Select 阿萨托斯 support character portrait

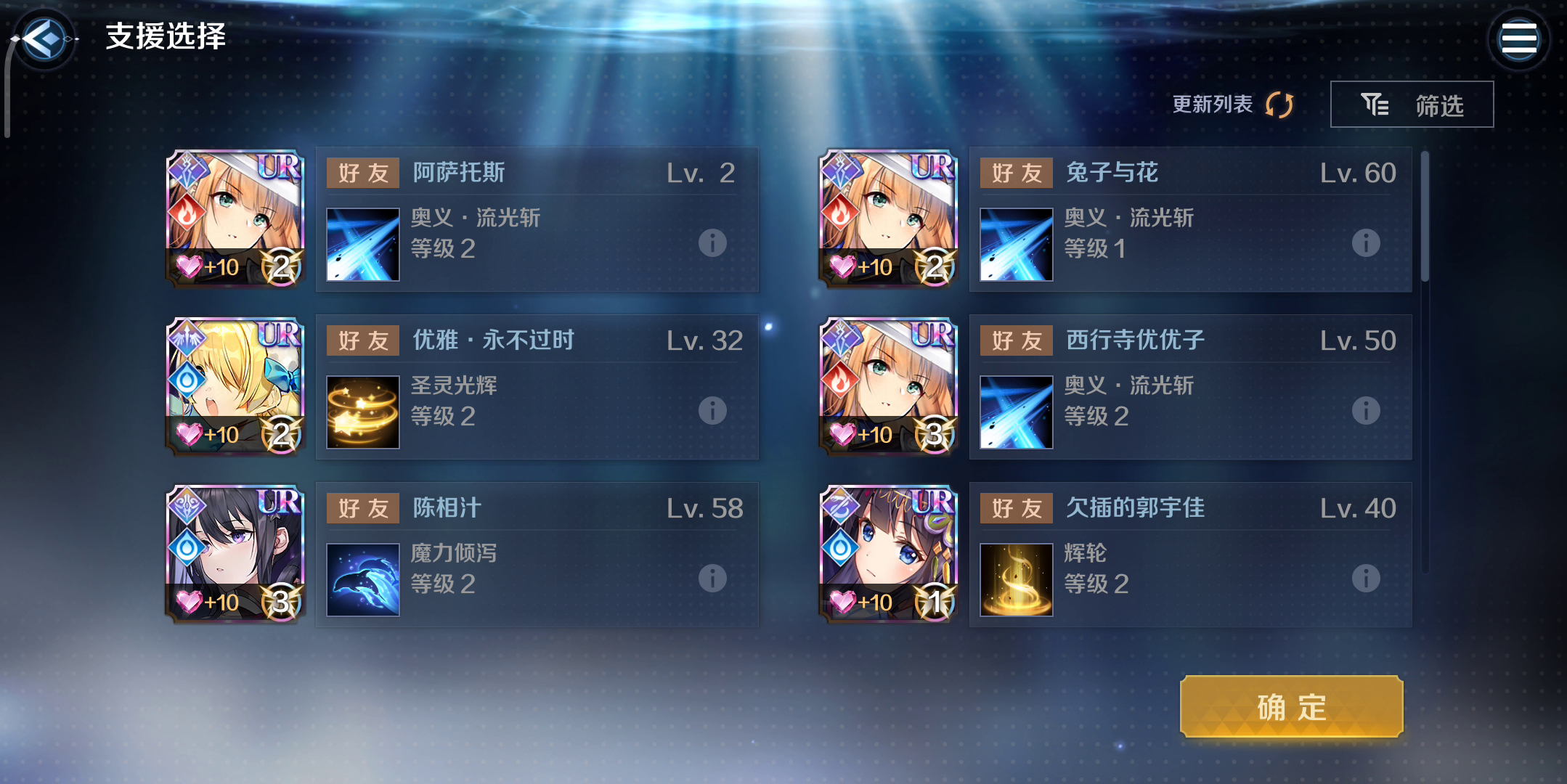pos(235,219)
